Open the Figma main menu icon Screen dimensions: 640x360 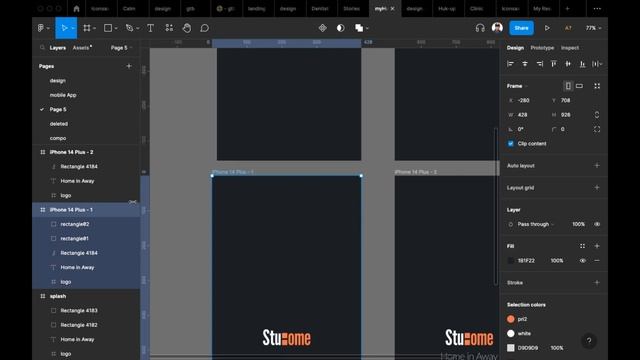coord(41,28)
